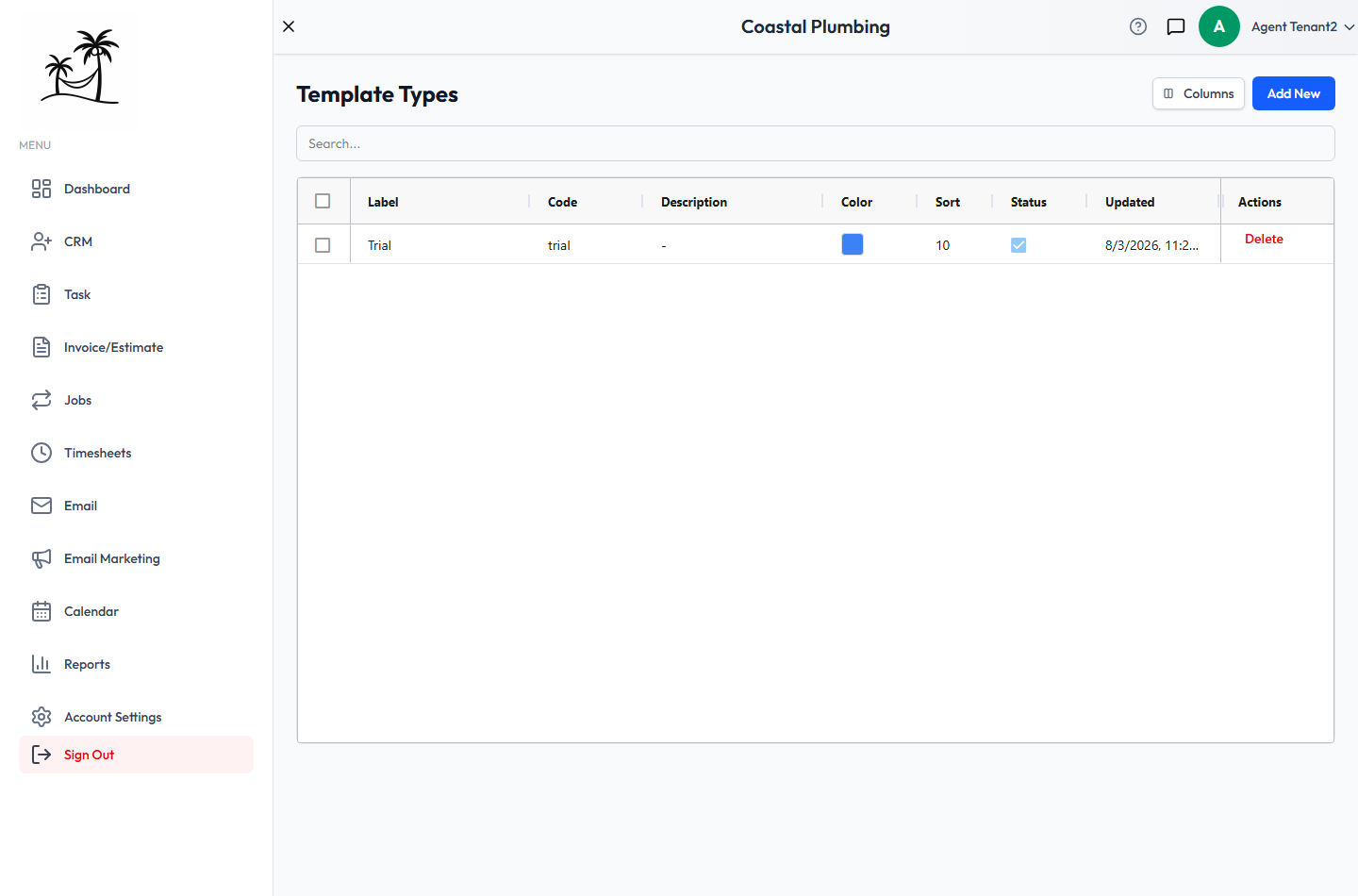Open the Reports menu item
The image size is (1358, 896).
(136, 664)
